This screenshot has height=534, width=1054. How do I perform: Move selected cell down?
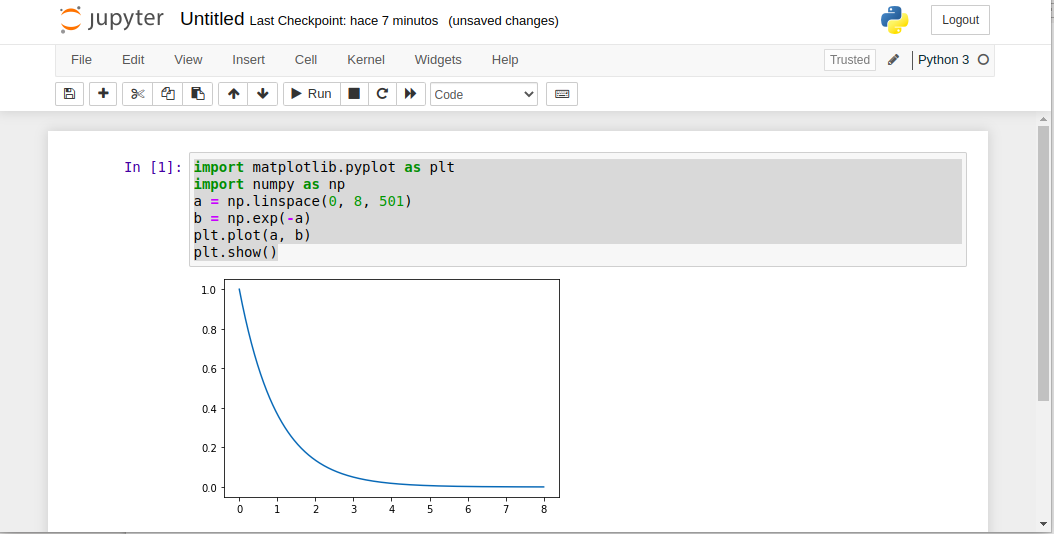(263, 94)
